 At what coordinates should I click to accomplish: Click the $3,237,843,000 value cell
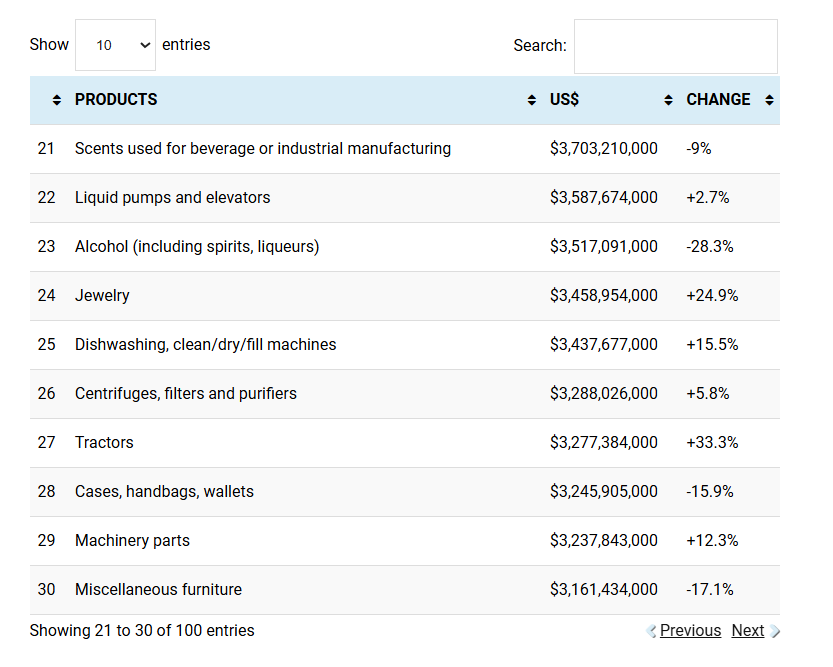coord(604,541)
